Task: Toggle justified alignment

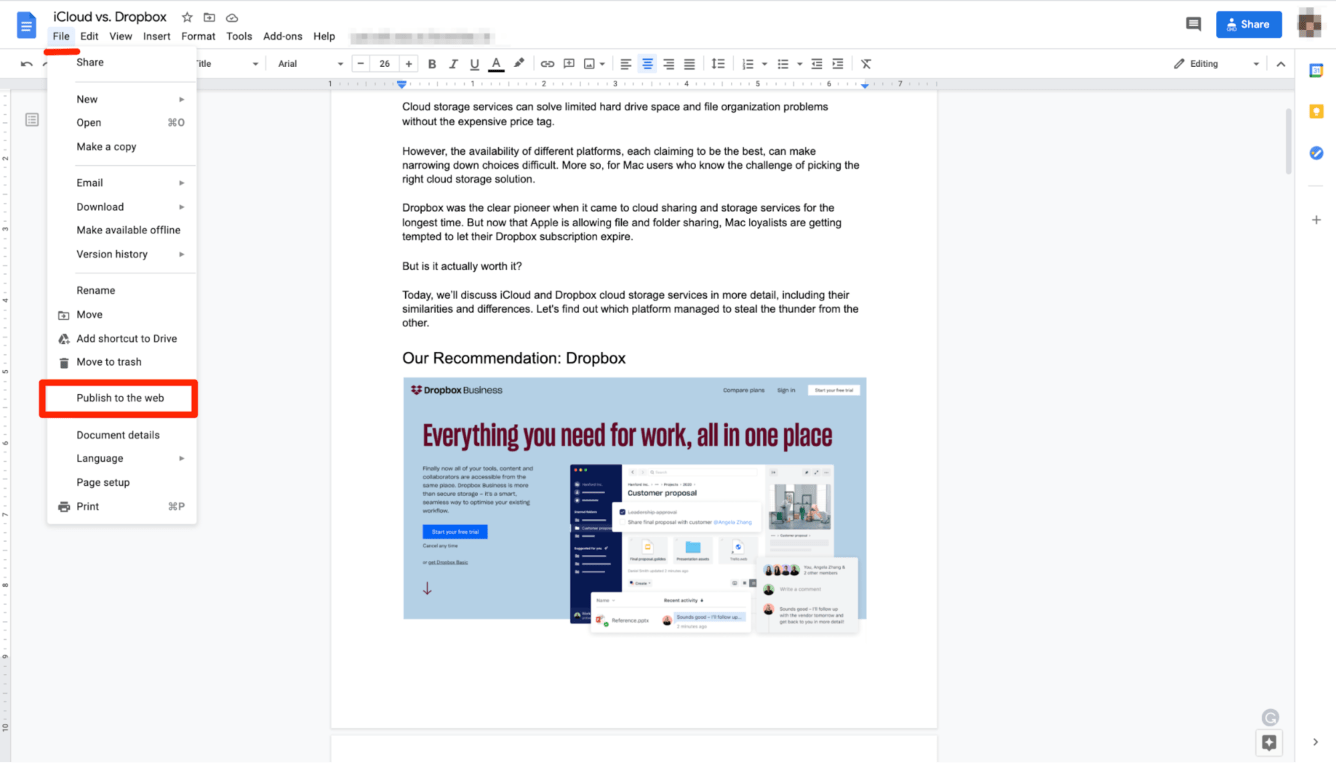Action: [x=689, y=63]
